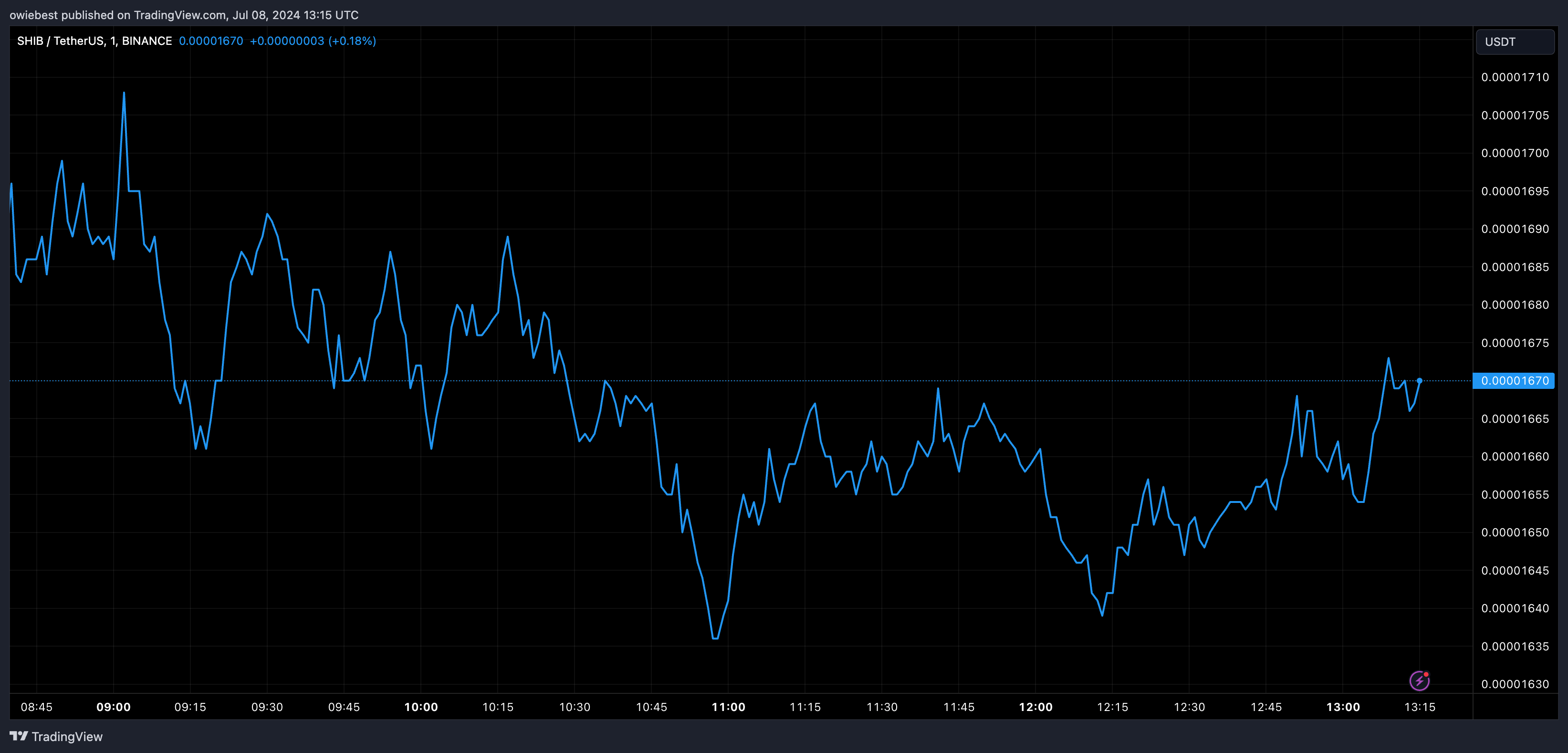Click the TradingView logo icon
The height and width of the screenshot is (753, 1568).
[19, 736]
